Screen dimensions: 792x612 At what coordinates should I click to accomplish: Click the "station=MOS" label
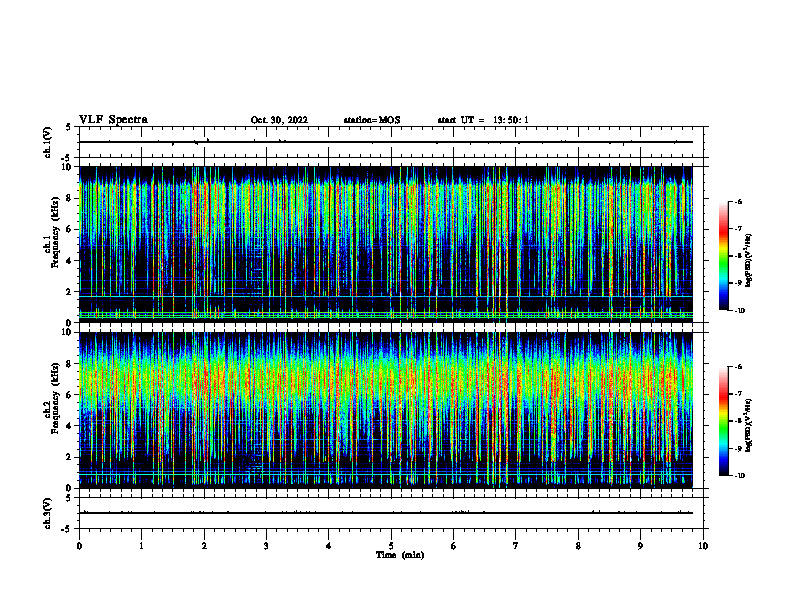point(372,120)
